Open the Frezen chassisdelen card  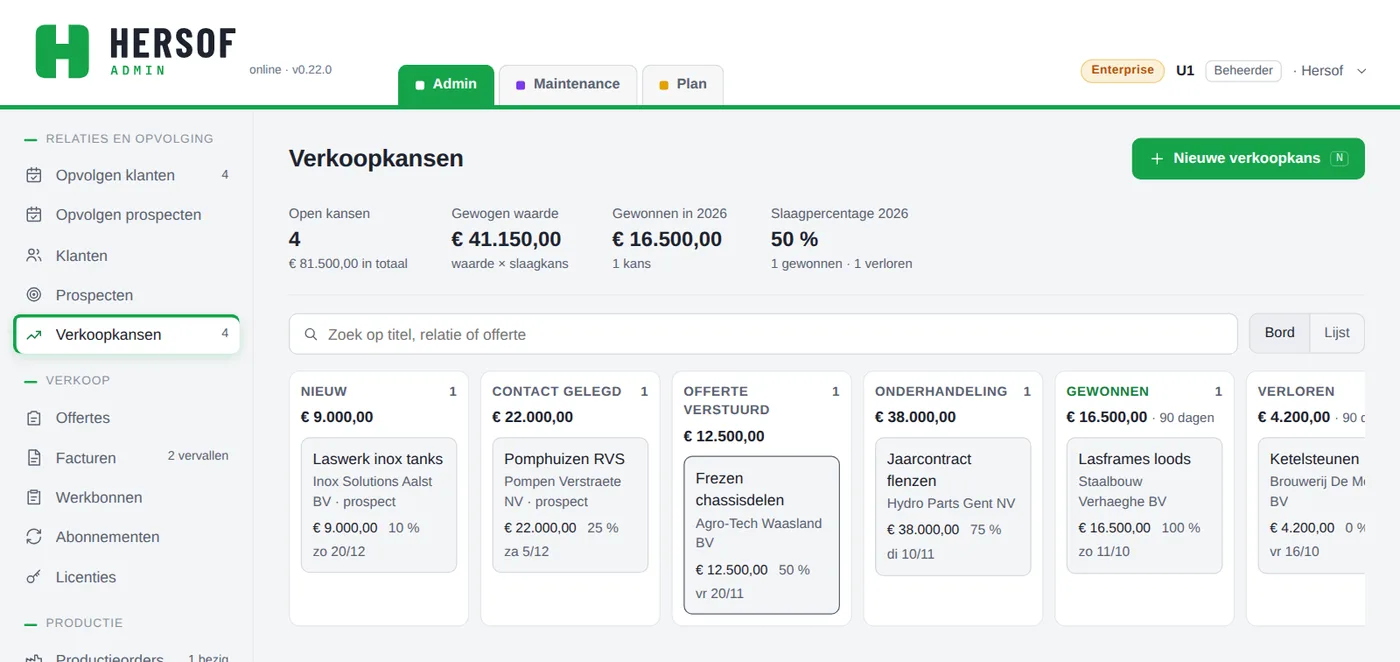pyautogui.click(x=761, y=535)
